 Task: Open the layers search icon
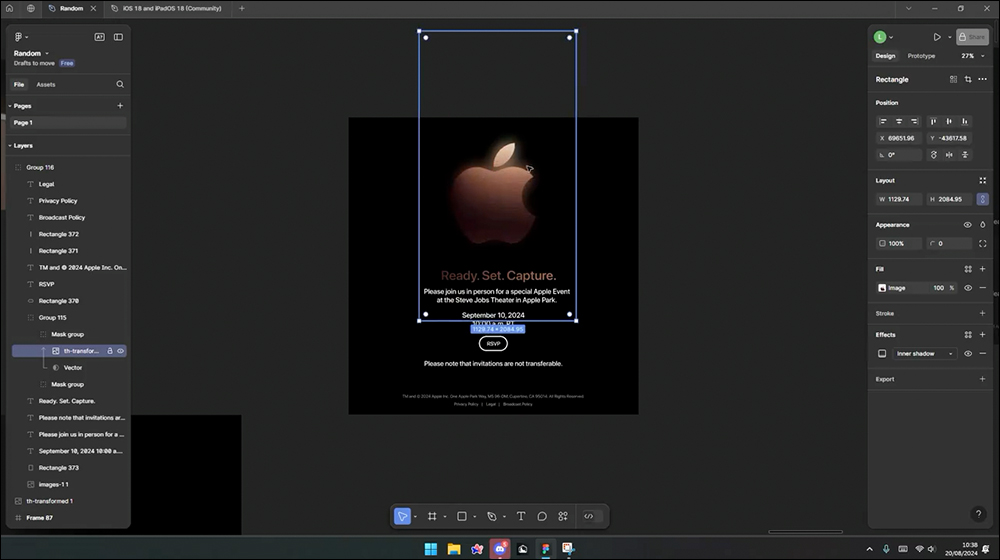point(120,84)
